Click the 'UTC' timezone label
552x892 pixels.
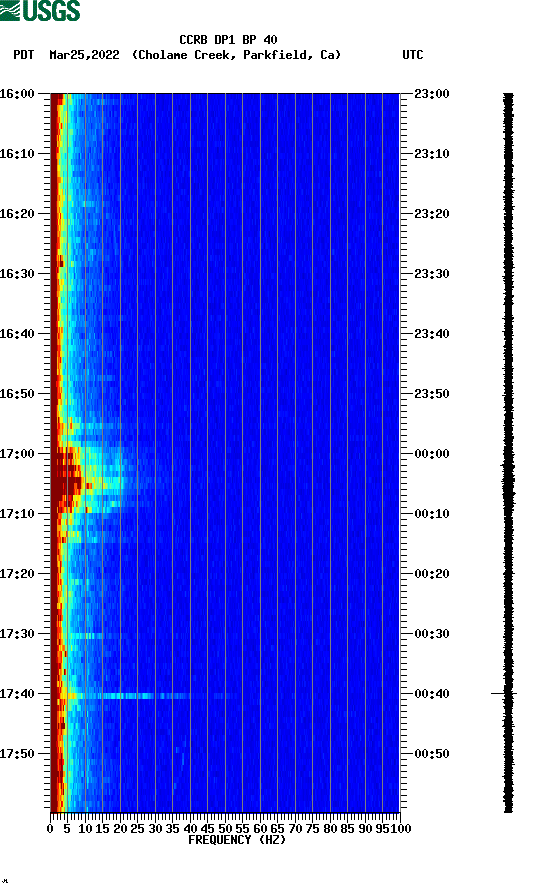413,55
